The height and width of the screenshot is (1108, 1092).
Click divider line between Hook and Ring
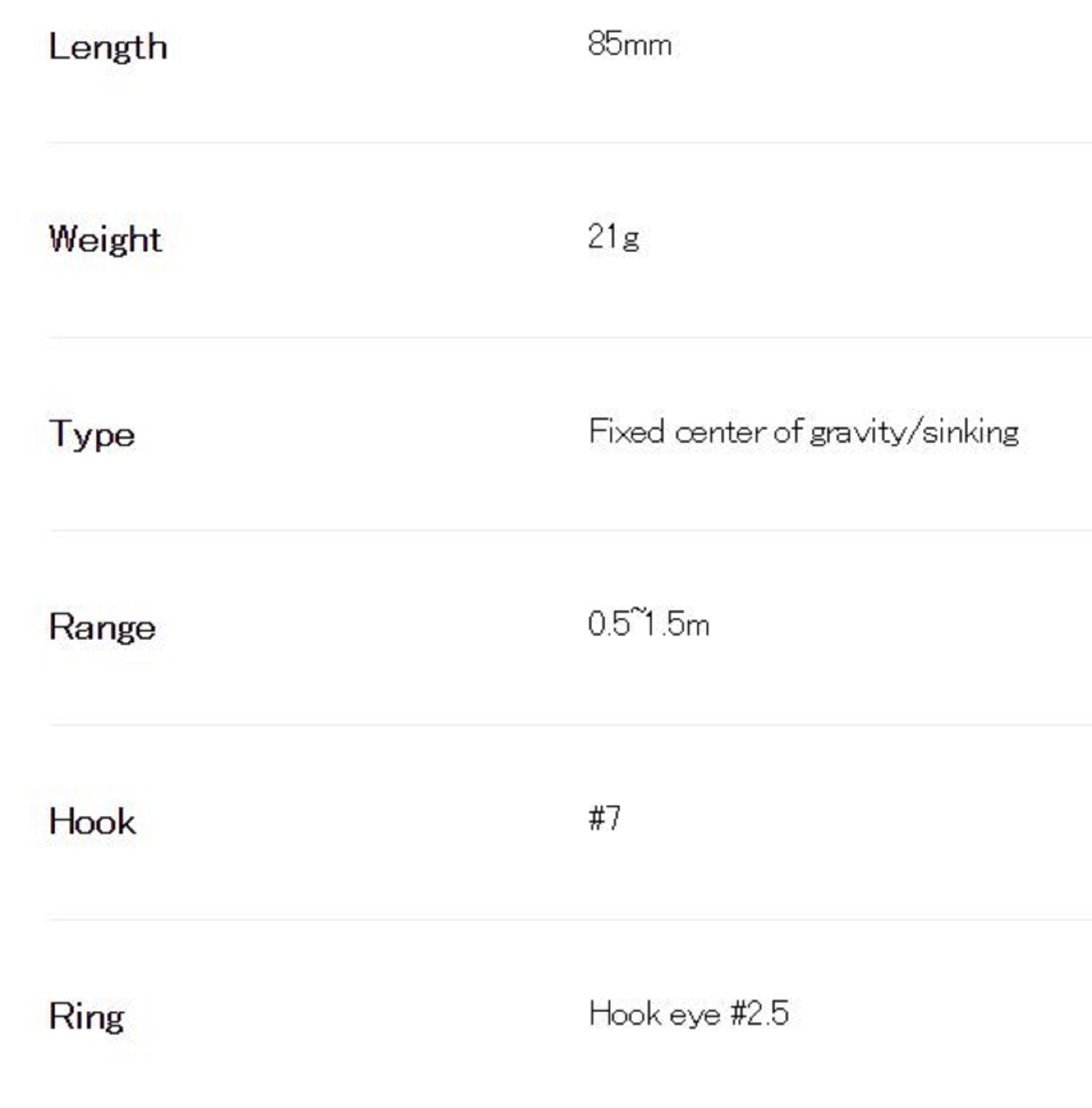569,920
